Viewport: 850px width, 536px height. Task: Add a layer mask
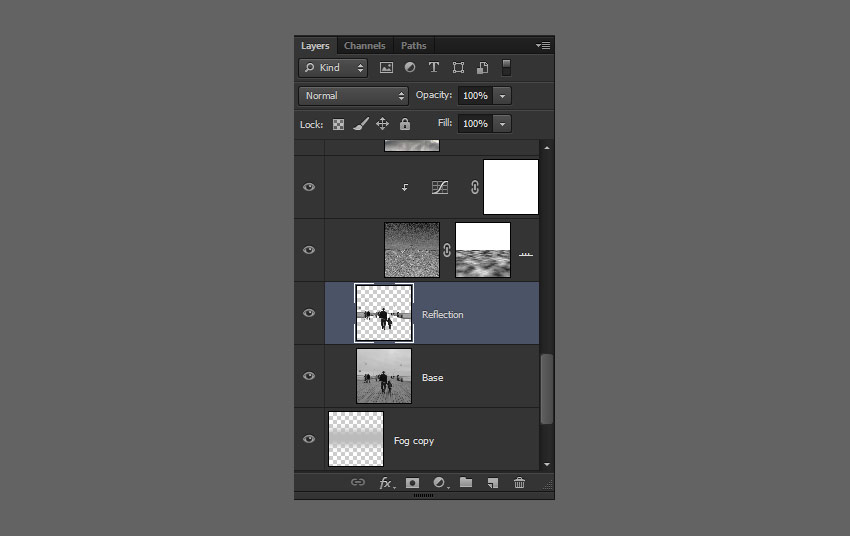point(413,482)
